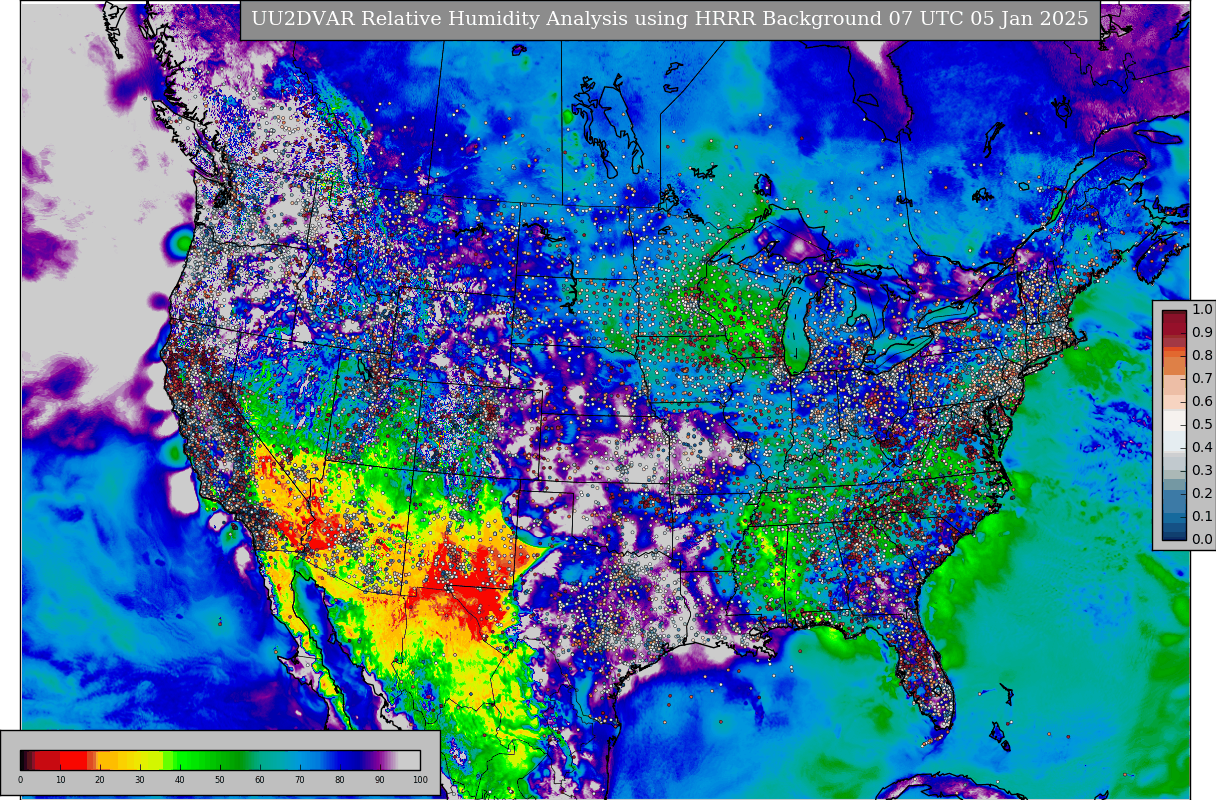1216x800 pixels.
Task: Click the 70 tick label on the humidity colorbar
Action: pyautogui.click(x=300, y=780)
